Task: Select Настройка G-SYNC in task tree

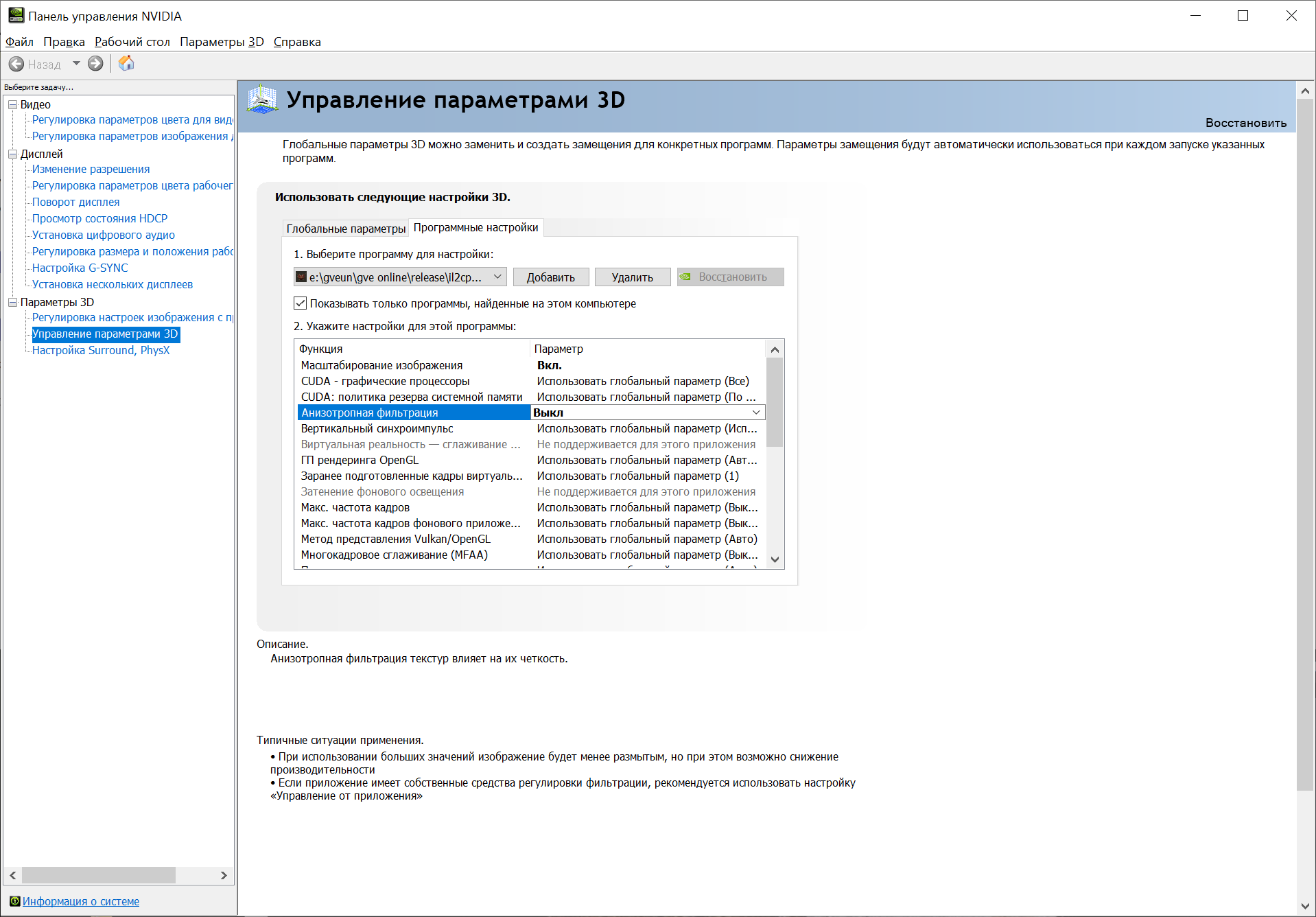Action: point(80,268)
